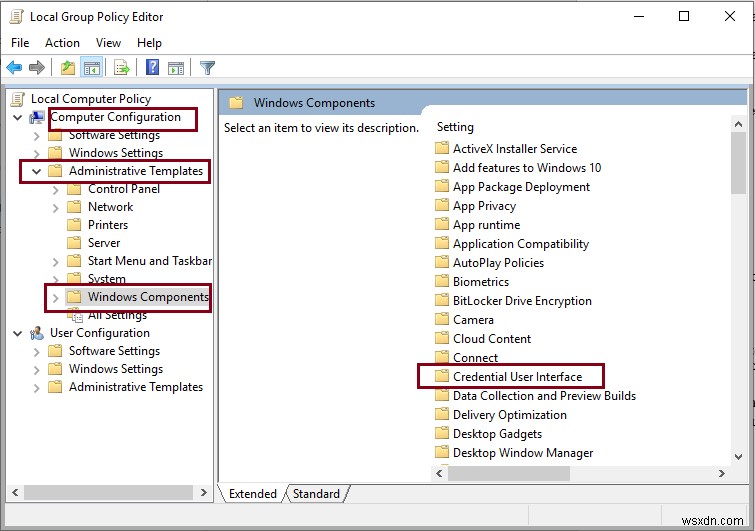The height and width of the screenshot is (531, 755).
Task: Select Desktop Window Manager entry
Action: click(523, 453)
